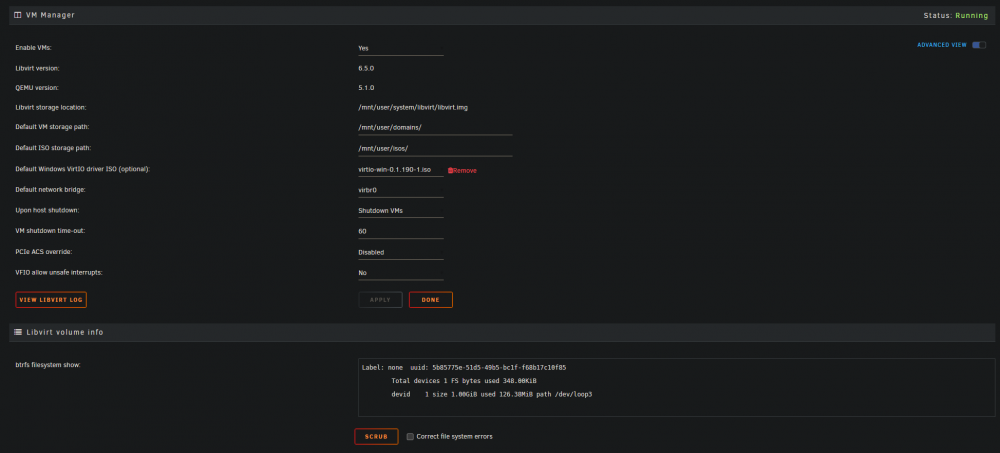This screenshot has width=1000, height=453.
Task: Click the Upon host shutdown label
Action: pos(47,210)
